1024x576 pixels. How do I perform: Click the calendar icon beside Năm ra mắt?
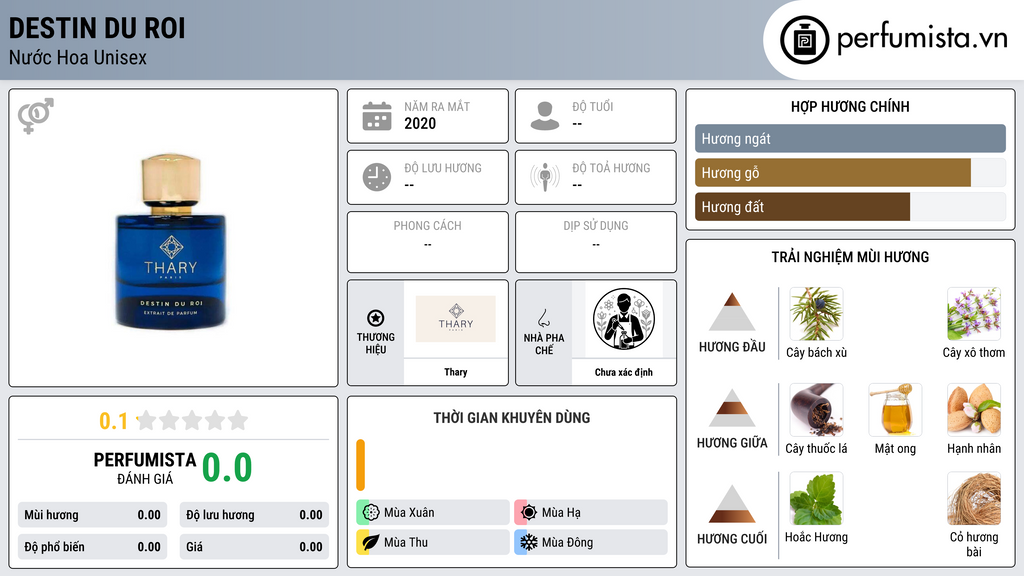pos(377,116)
